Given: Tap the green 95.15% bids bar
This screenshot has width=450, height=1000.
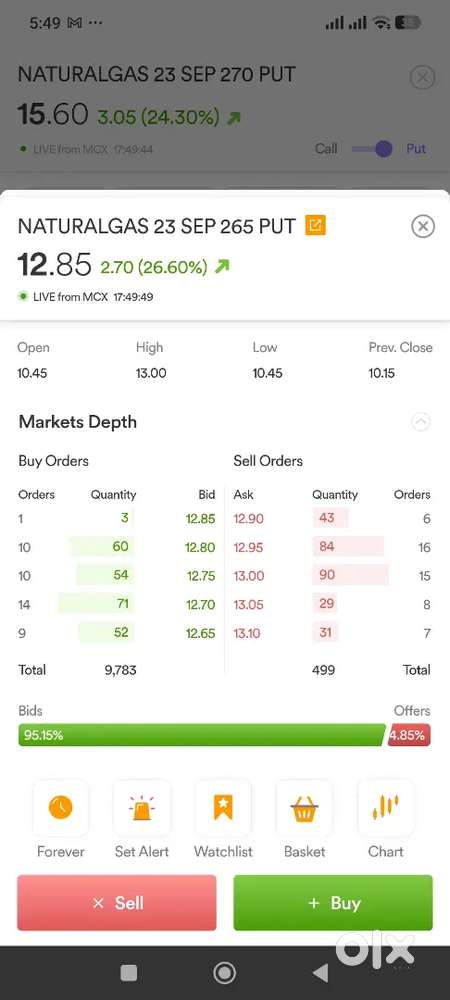Looking at the screenshot, I should [x=202, y=735].
